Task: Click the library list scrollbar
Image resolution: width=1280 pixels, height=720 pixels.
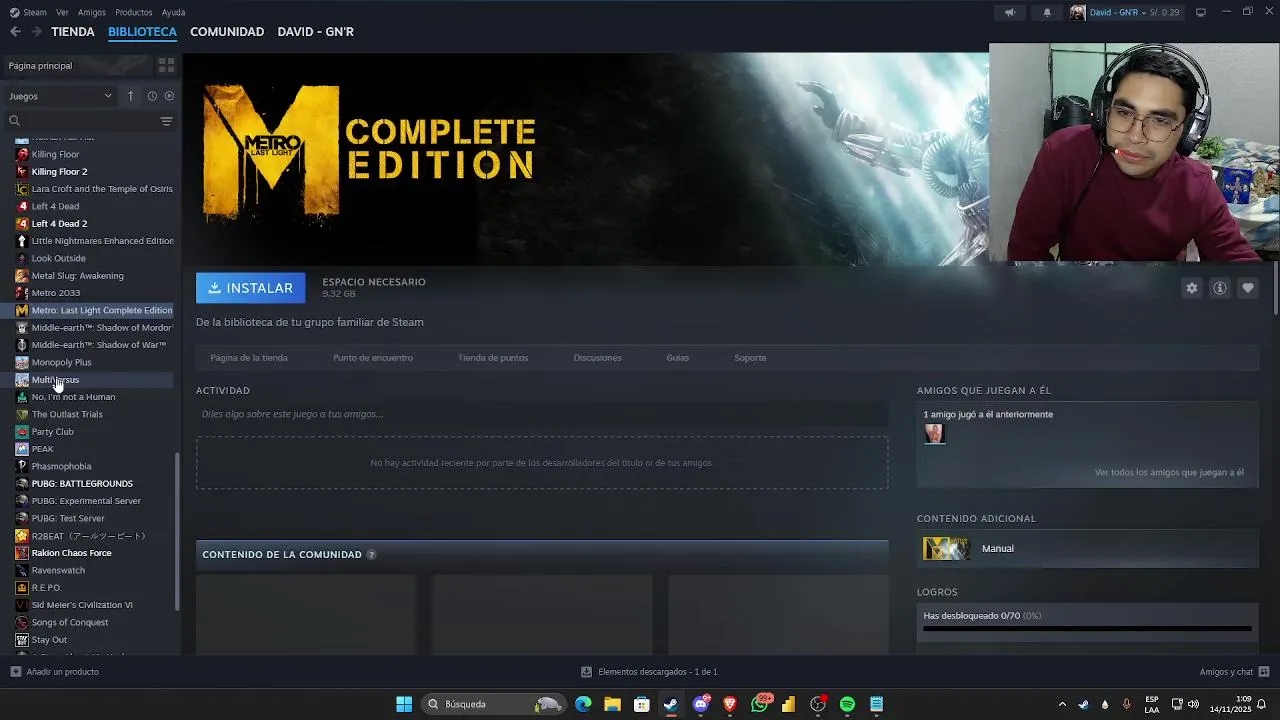Action: tap(178, 532)
